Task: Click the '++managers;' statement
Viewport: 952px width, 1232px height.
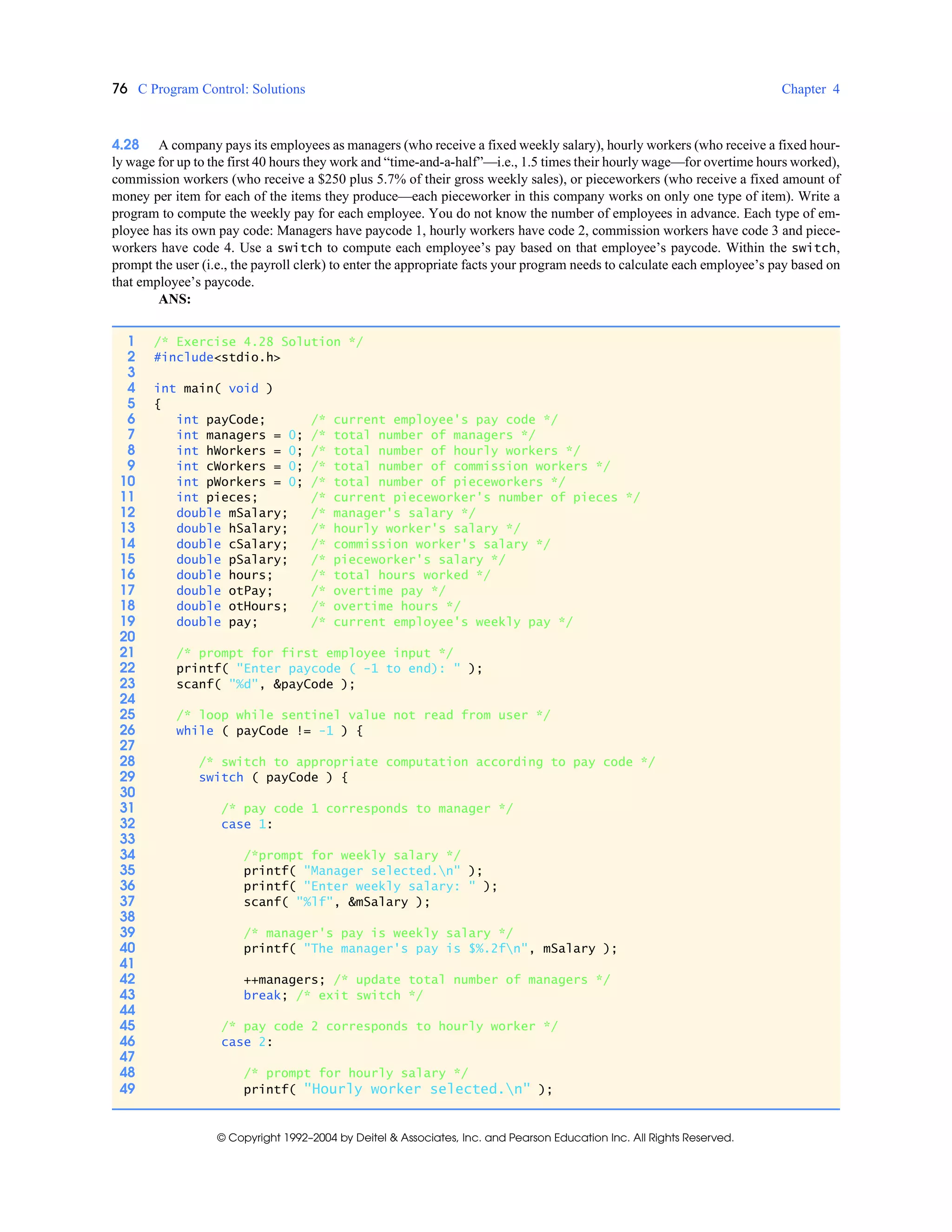Action: click(284, 980)
